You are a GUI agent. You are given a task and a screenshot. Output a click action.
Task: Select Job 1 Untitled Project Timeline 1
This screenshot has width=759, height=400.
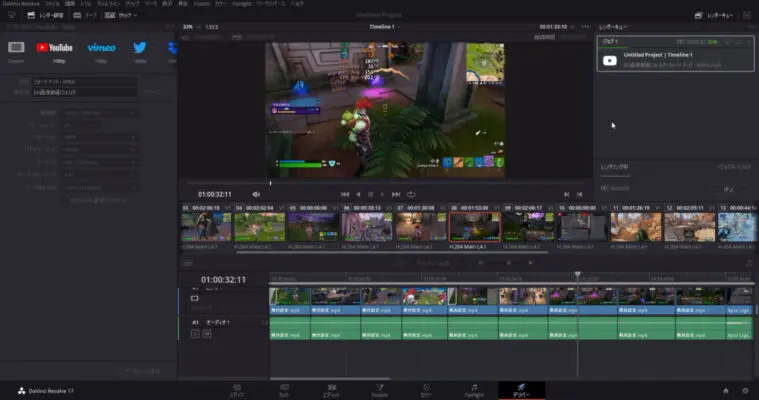(675, 54)
